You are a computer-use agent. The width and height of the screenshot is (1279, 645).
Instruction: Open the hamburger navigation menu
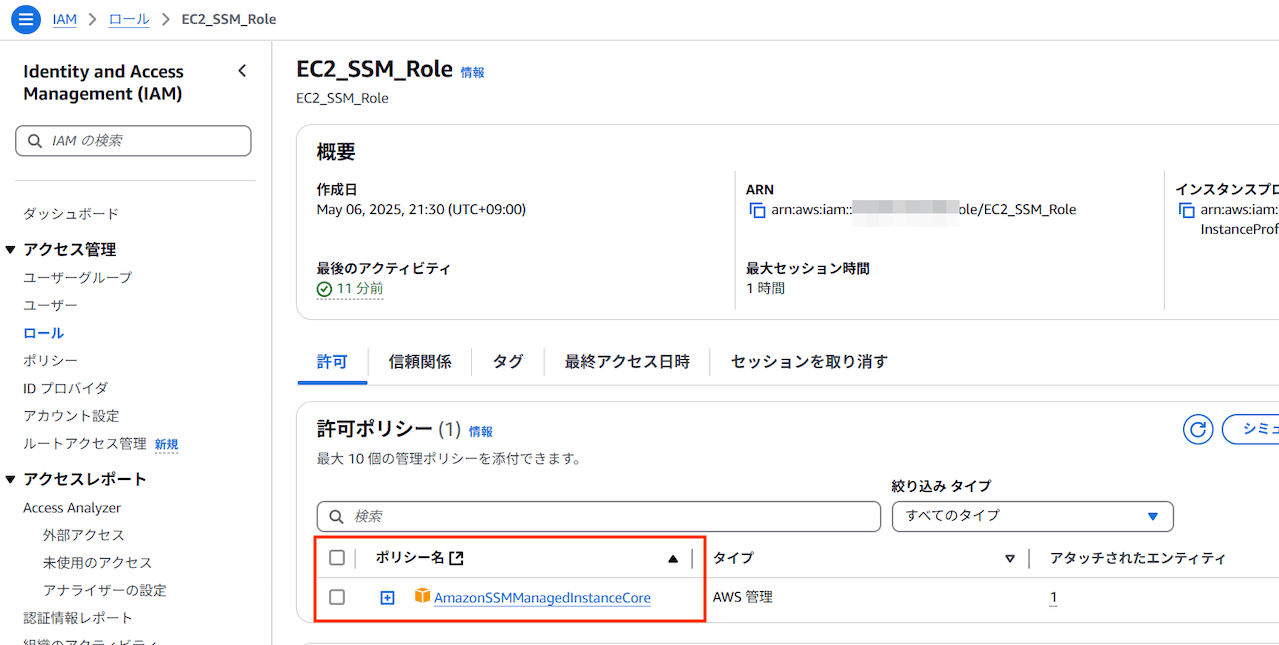pos(25,19)
